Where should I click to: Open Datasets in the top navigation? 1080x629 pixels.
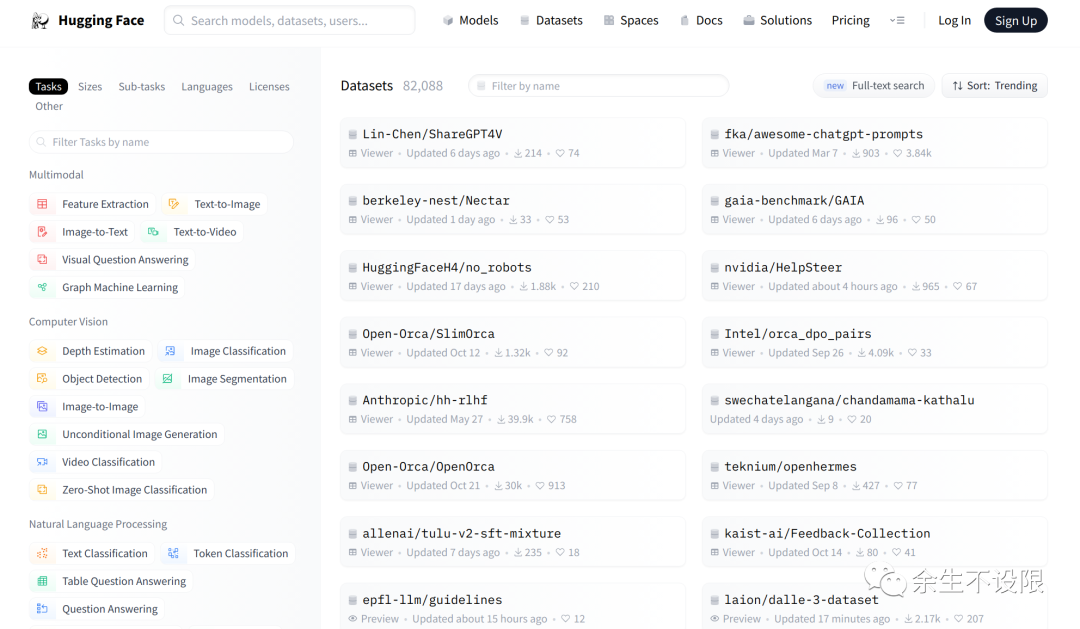pyautogui.click(x=551, y=21)
